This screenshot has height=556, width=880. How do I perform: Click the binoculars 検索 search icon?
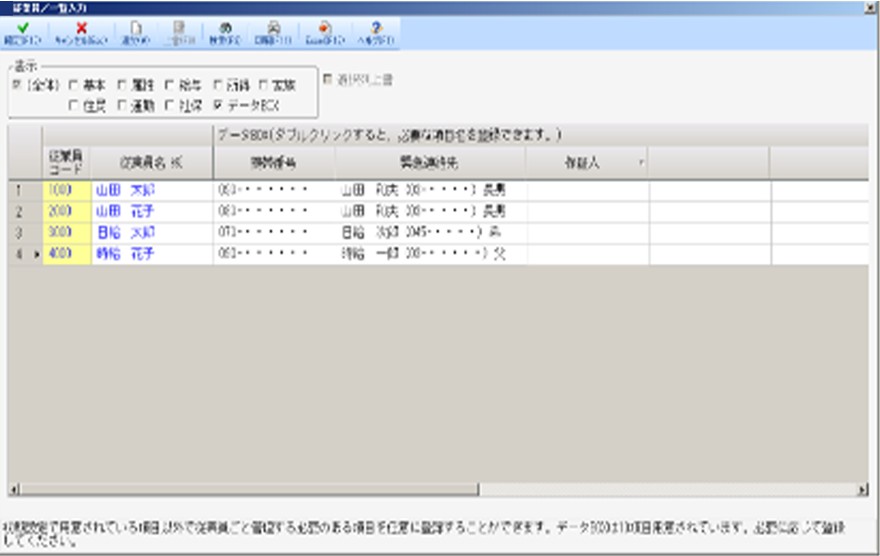226,31
